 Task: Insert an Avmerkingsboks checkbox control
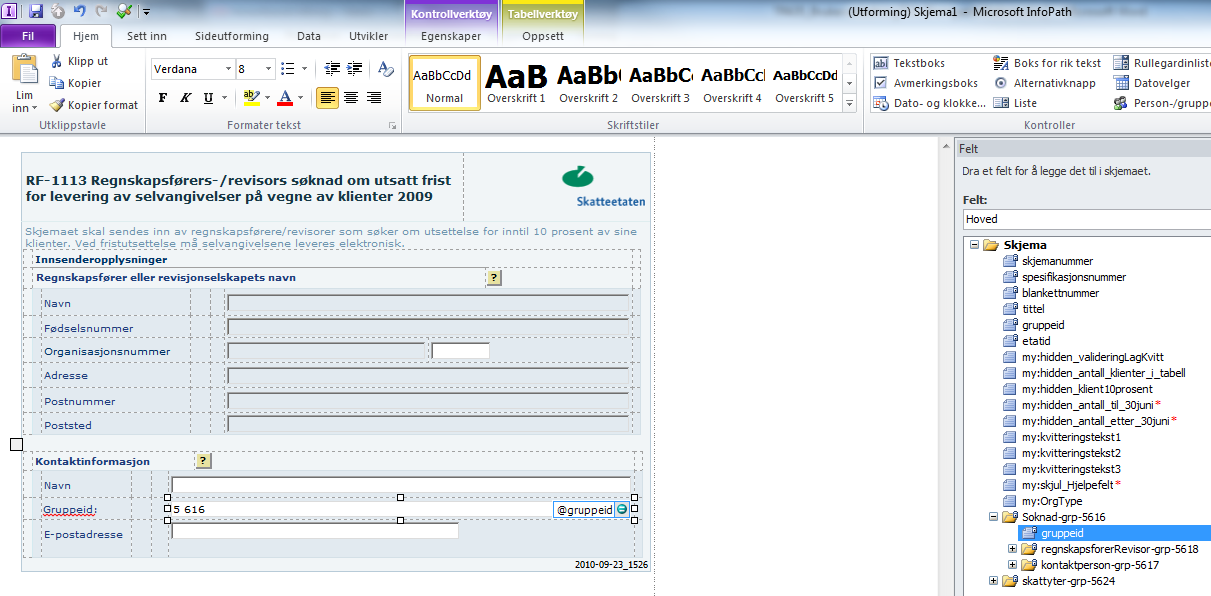pos(925,83)
